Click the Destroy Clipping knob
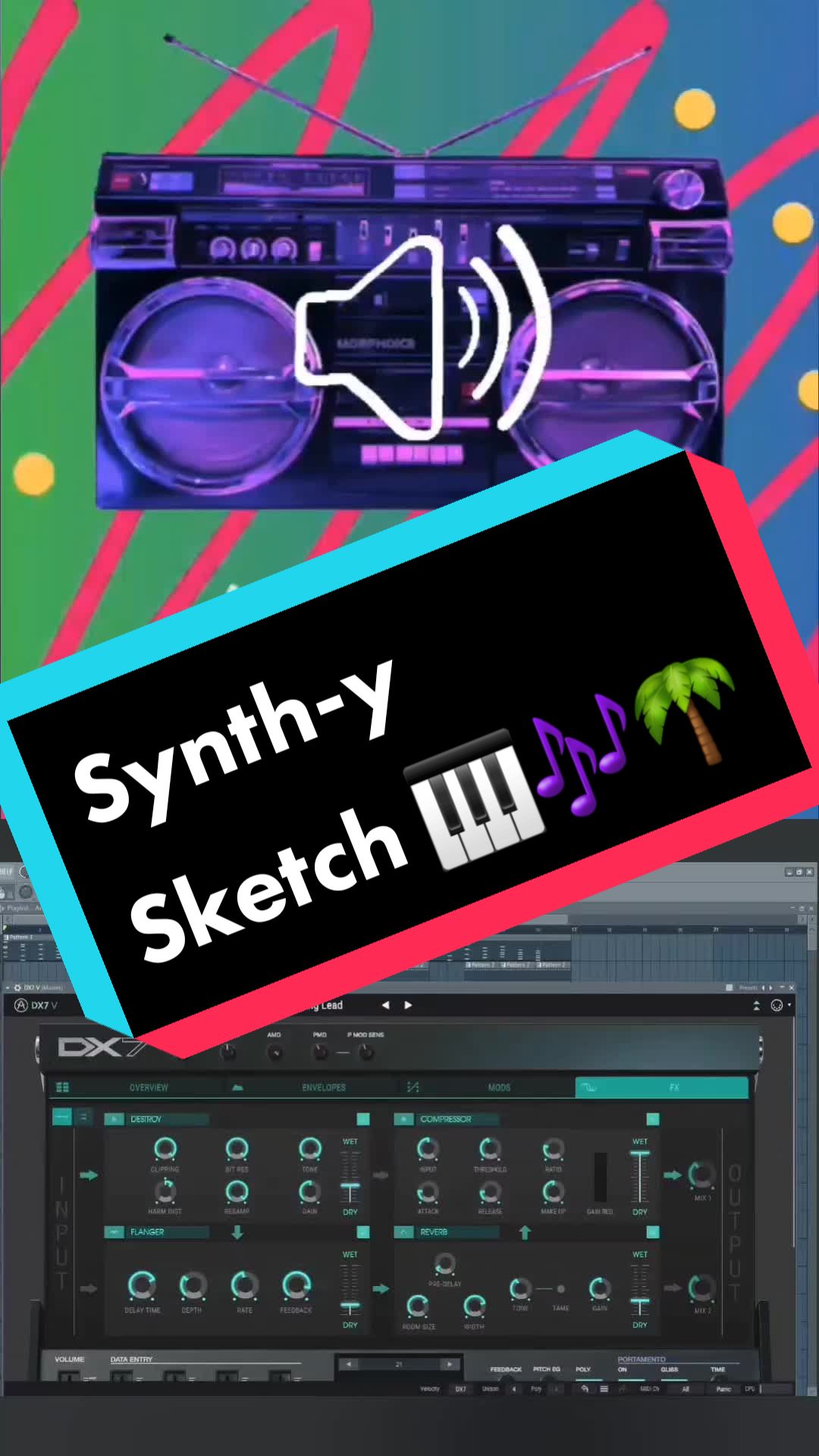The height and width of the screenshot is (1456, 819). click(165, 1149)
